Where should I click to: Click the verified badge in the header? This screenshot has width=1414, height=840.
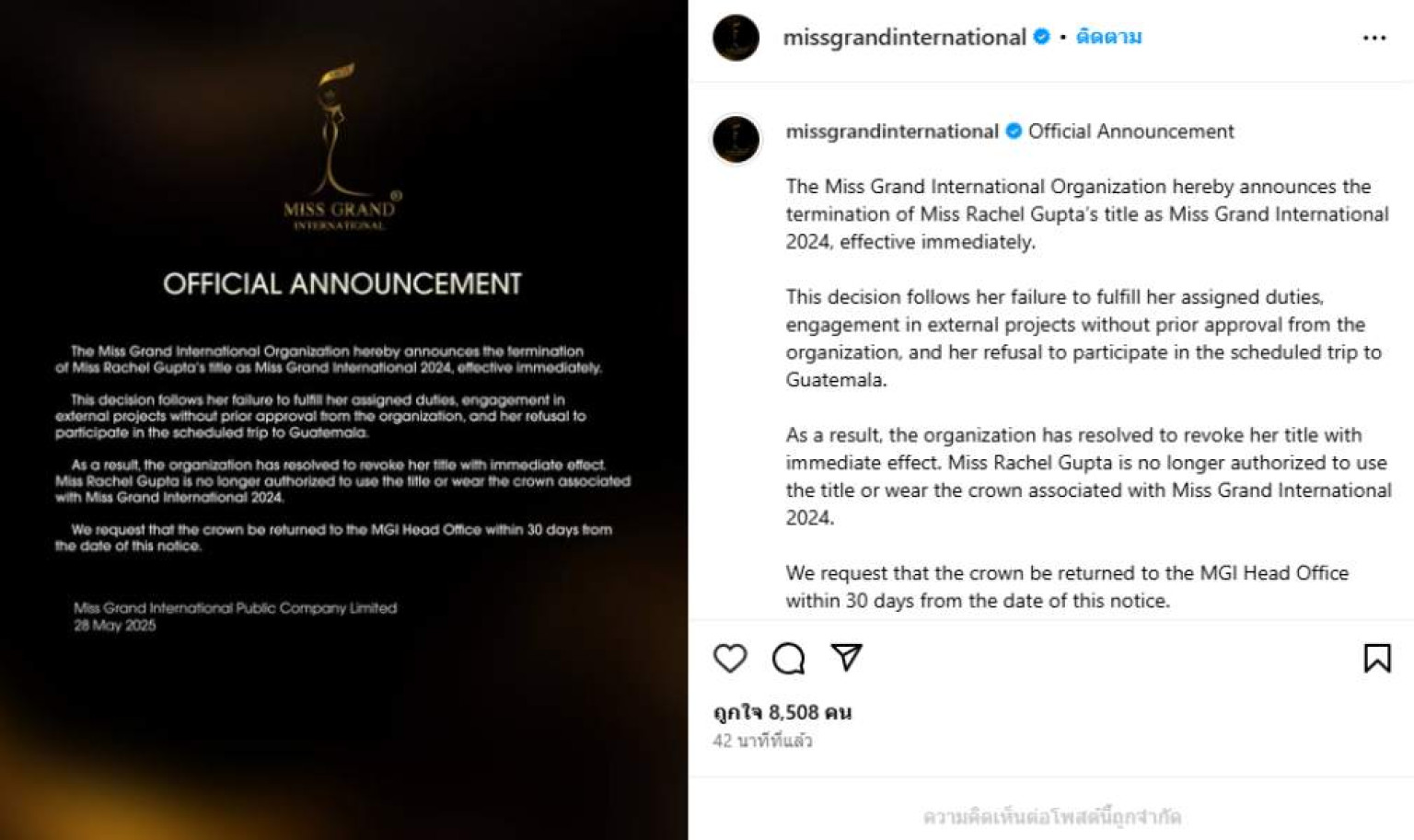(1042, 37)
